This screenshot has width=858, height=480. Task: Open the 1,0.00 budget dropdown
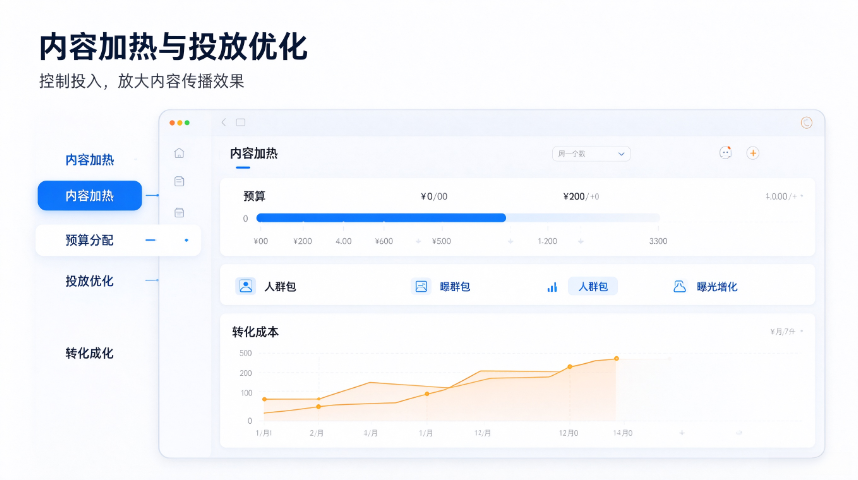784,196
